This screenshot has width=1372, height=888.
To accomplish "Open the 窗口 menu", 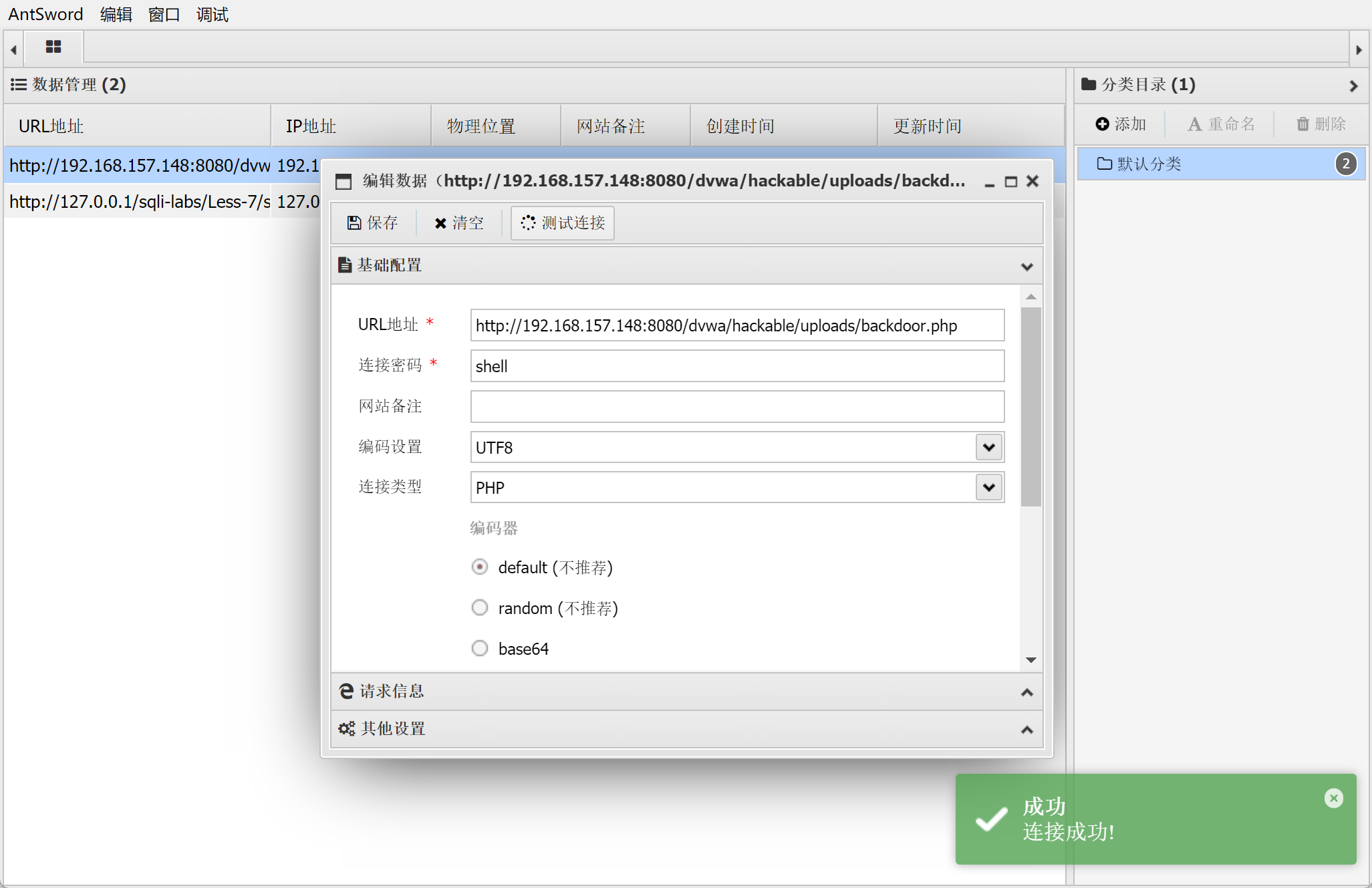I will click(164, 14).
